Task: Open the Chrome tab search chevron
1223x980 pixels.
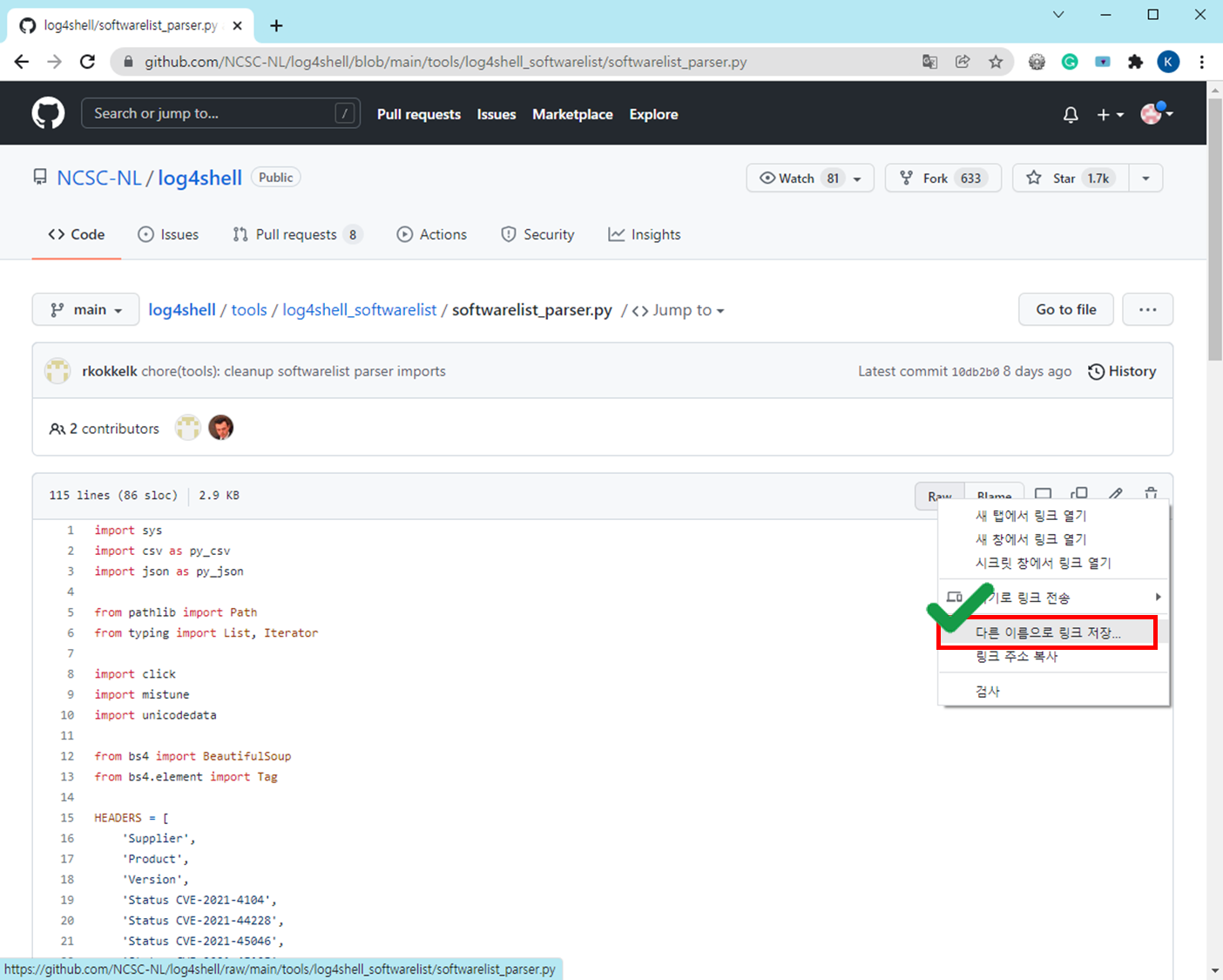Action: (1058, 15)
